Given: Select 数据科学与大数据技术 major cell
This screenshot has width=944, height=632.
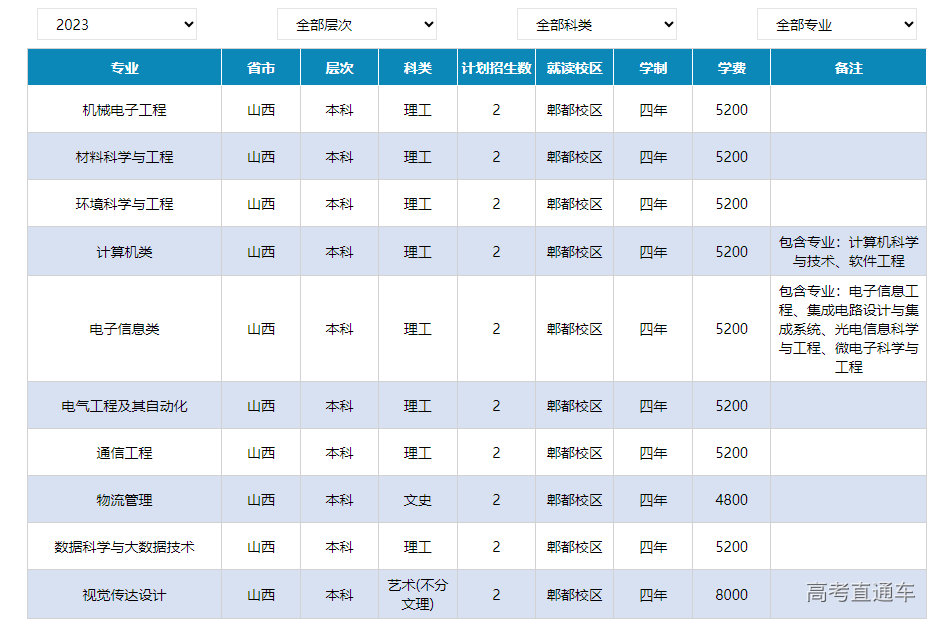Looking at the screenshot, I should point(125,547).
